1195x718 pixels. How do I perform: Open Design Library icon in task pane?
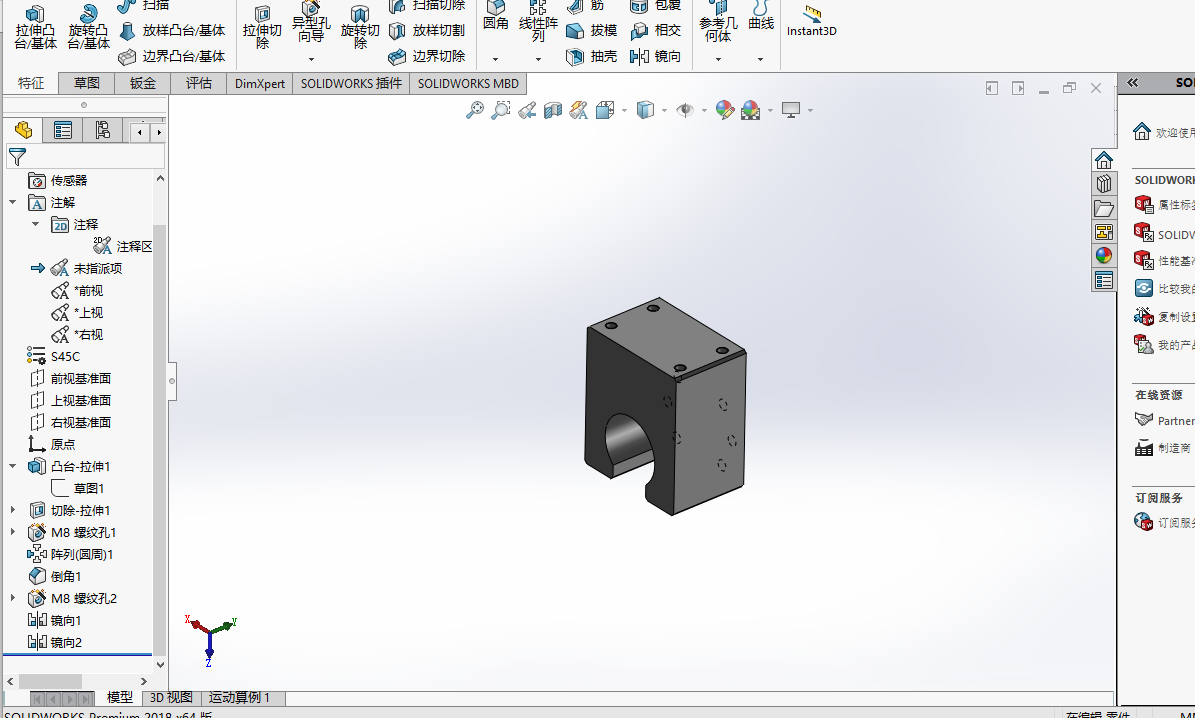[1104, 184]
